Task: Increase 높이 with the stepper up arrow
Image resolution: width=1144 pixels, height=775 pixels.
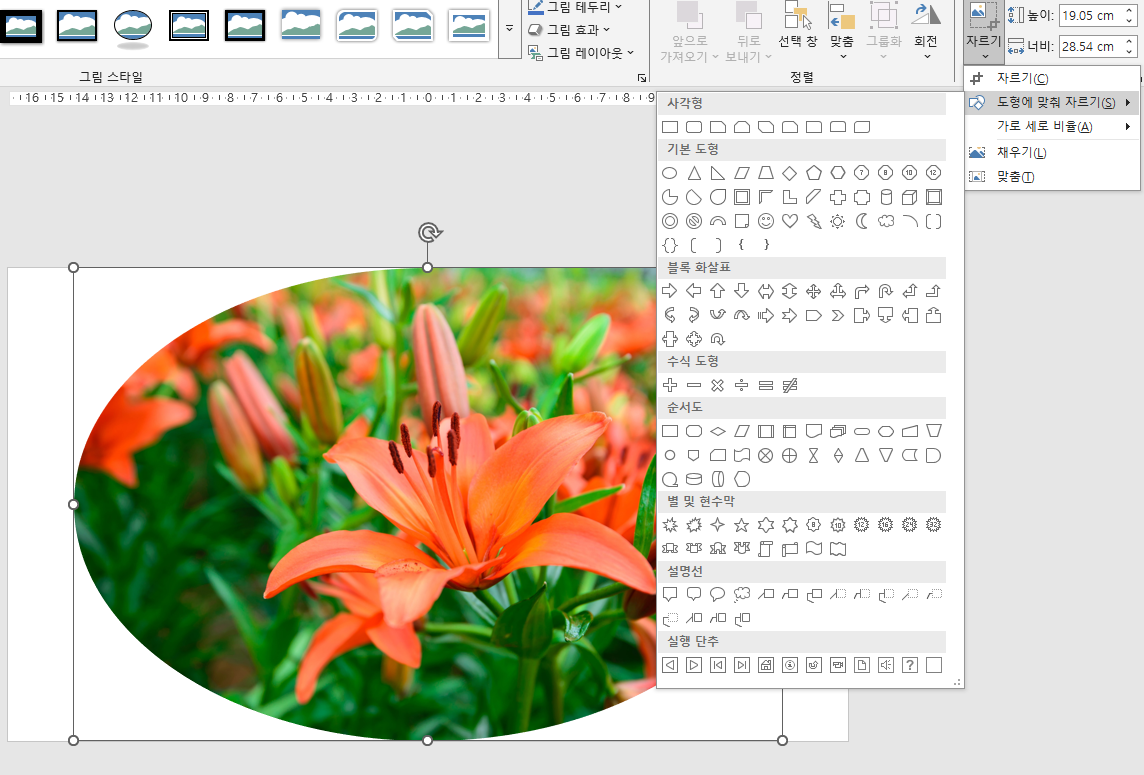Action: tap(1129, 9)
